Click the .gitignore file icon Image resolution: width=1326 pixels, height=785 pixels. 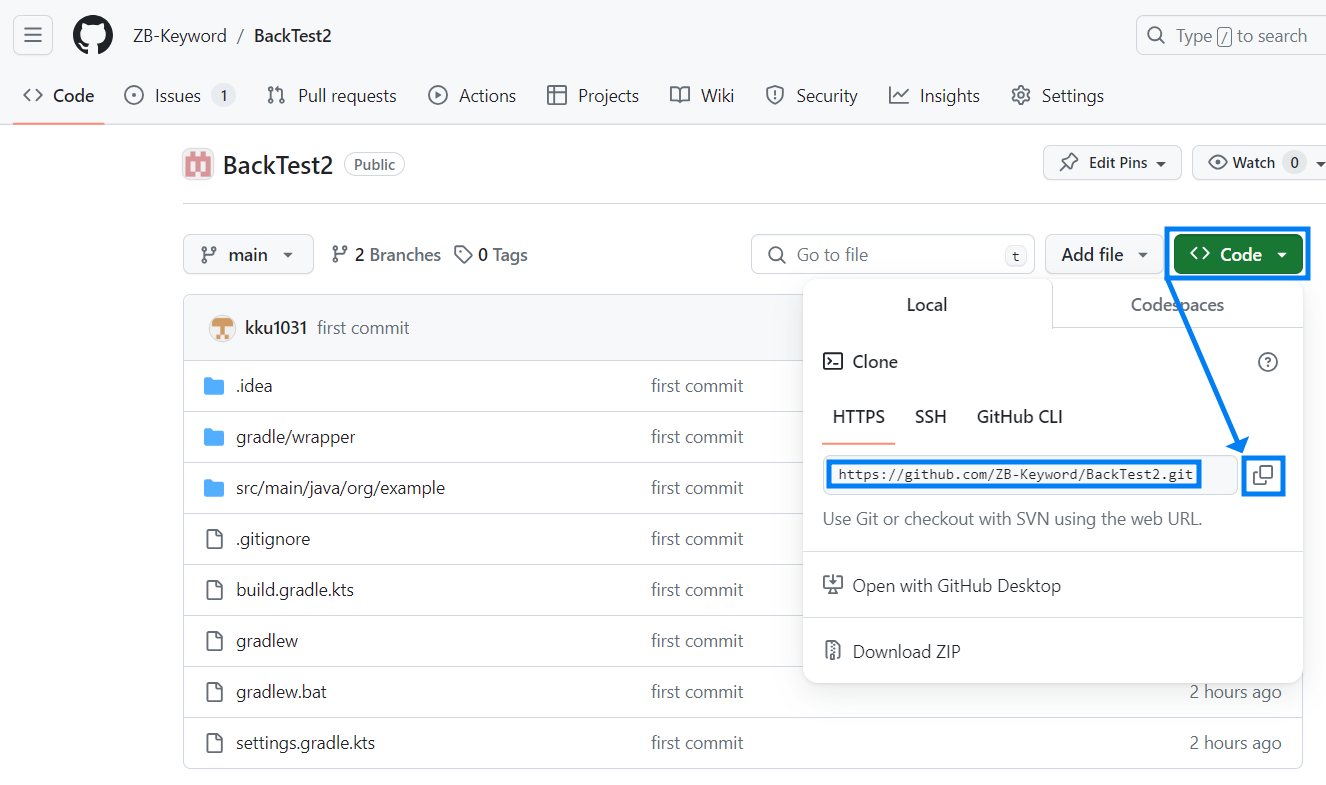[x=214, y=539]
